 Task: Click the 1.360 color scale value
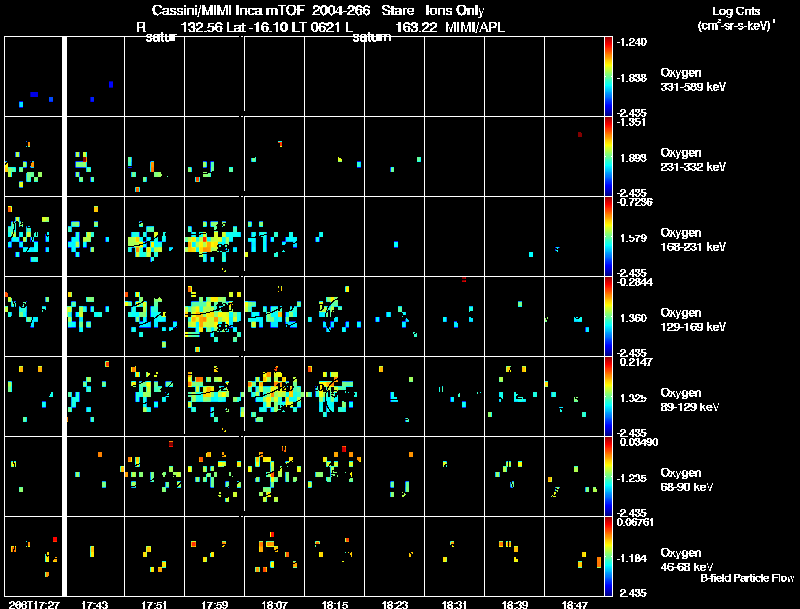coord(633,318)
